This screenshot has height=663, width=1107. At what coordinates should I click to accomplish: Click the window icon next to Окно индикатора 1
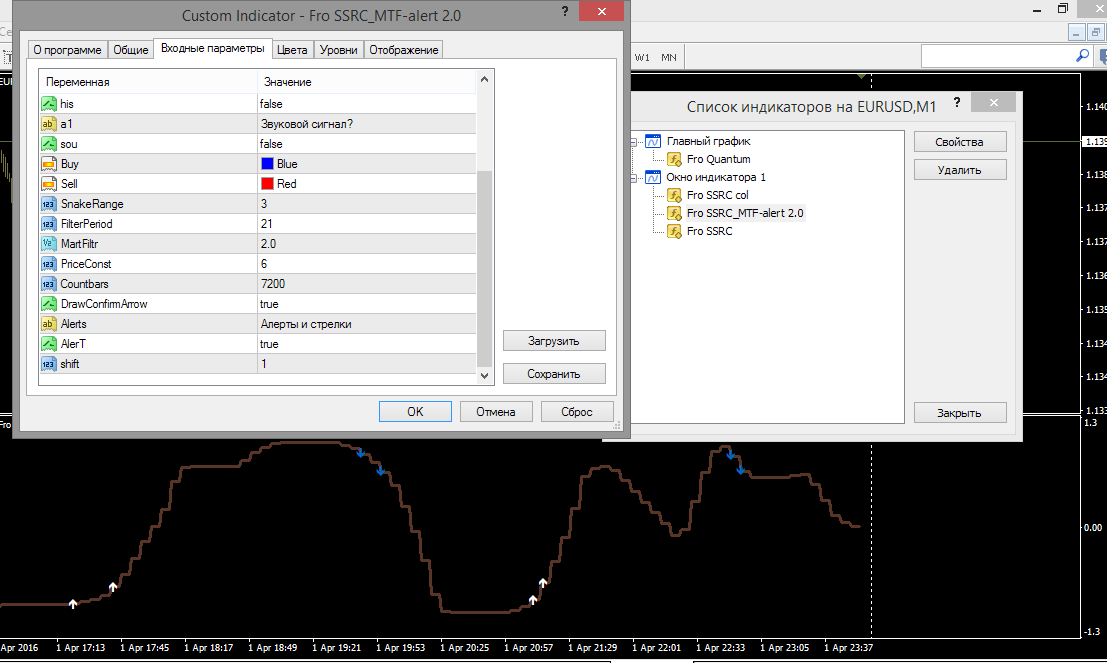pyautogui.click(x=653, y=177)
